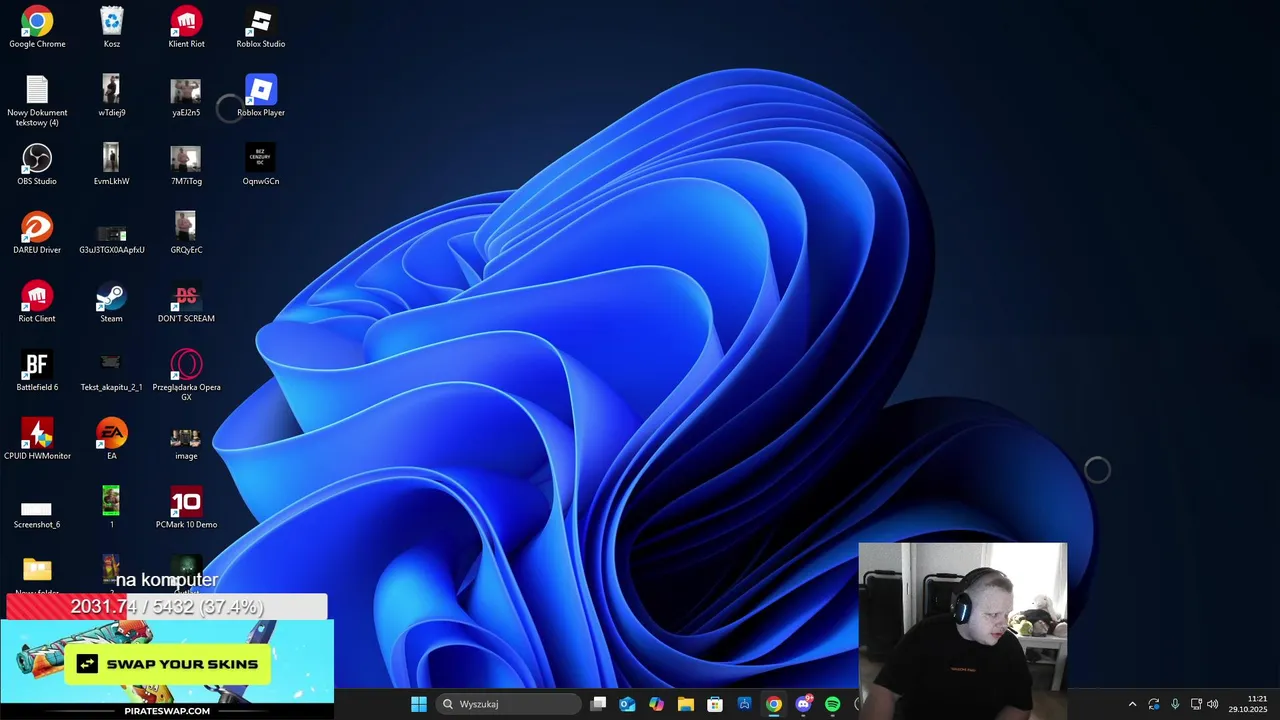Launch the Roblox Player shortcut
Viewport: 1280px width, 720px height.
click(x=261, y=96)
